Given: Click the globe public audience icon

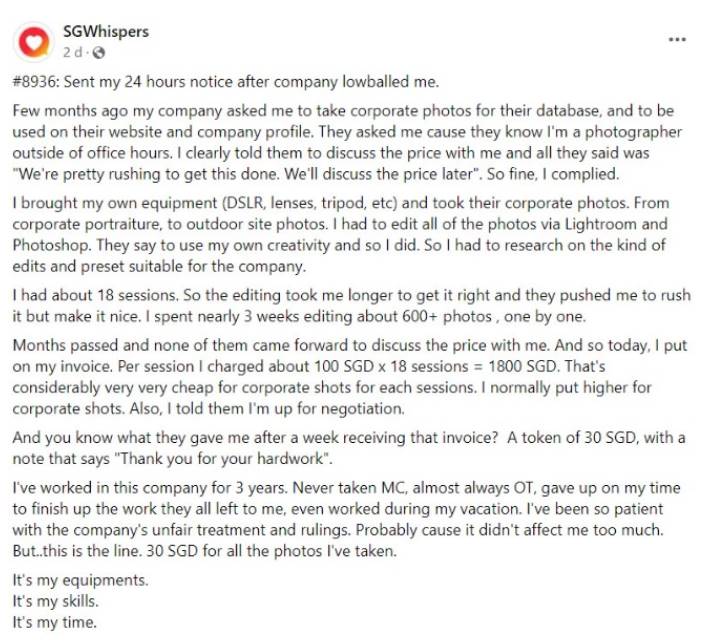Looking at the screenshot, I should click(x=99, y=53).
